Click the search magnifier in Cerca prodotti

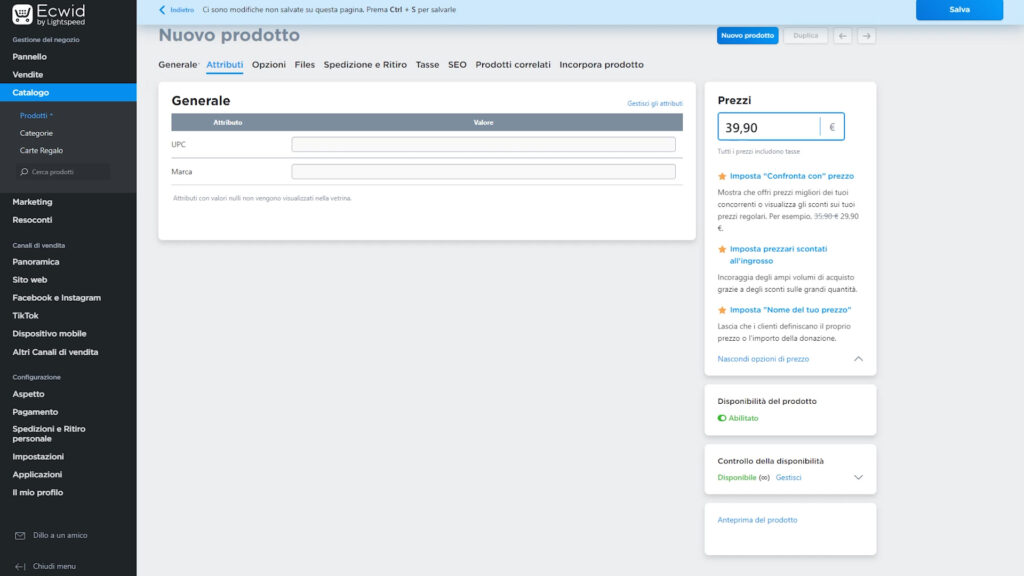point(25,172)
